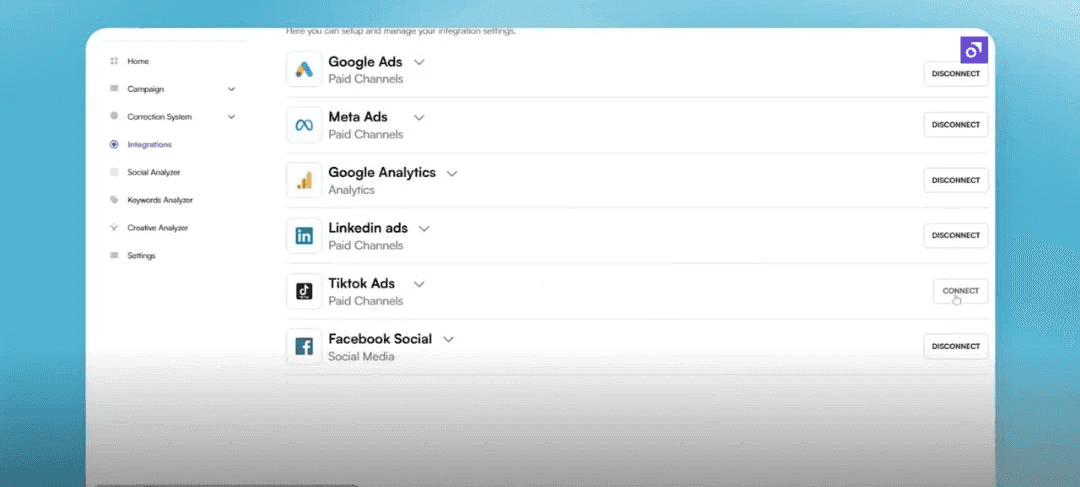Click the Meta Ads title text

tap(358, 117)
